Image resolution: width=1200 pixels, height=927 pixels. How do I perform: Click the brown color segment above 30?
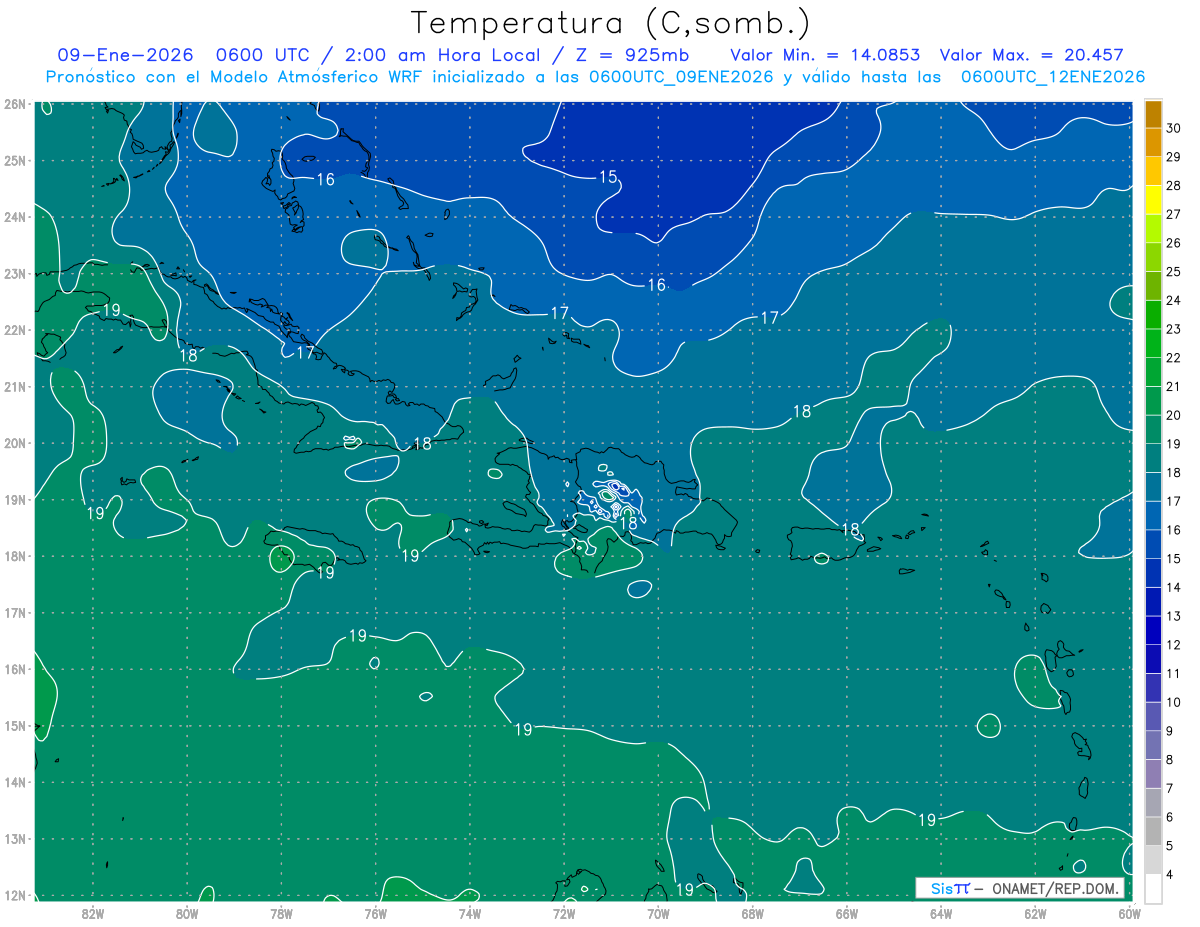(1153, 113)
